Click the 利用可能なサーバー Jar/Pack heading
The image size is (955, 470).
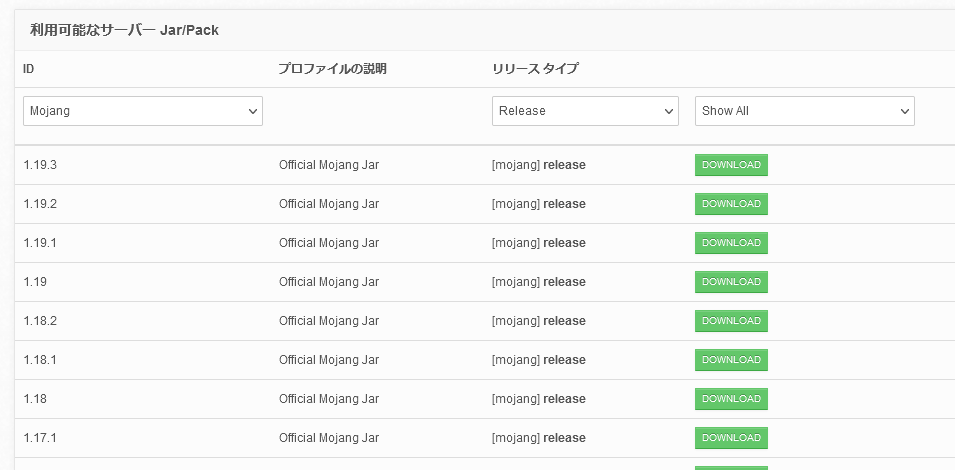pos(124,30)
